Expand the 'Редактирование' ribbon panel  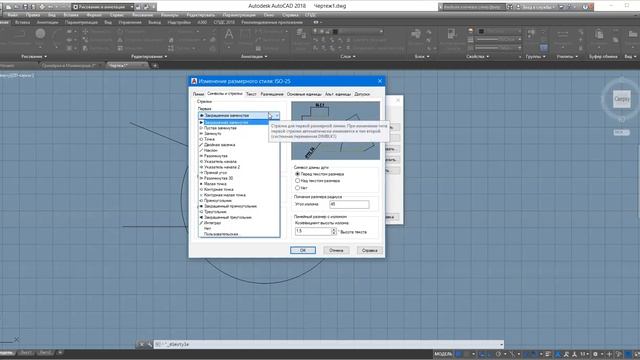pyautogui.click(x=149, y=57)
